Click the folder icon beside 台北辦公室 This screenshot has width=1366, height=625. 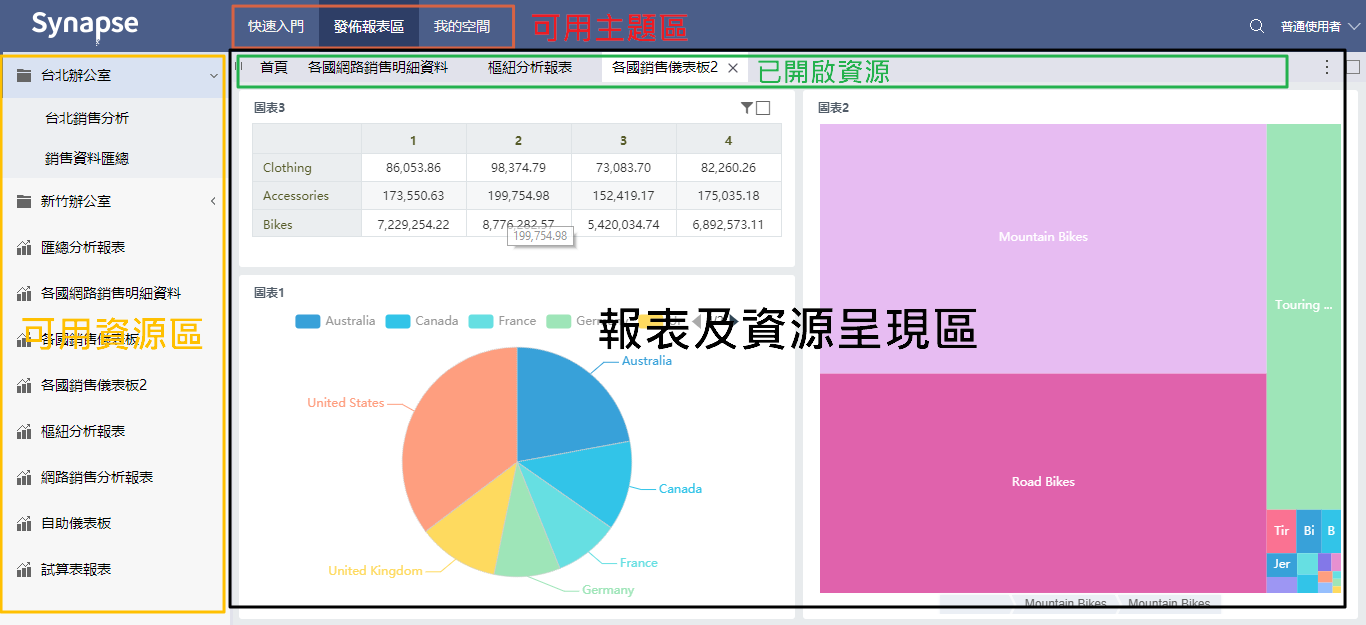pyautogui.click(x=24, y=76)
